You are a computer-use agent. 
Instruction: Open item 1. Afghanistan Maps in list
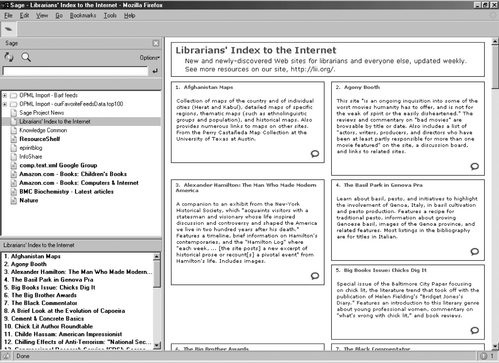(x=32, y=256)
